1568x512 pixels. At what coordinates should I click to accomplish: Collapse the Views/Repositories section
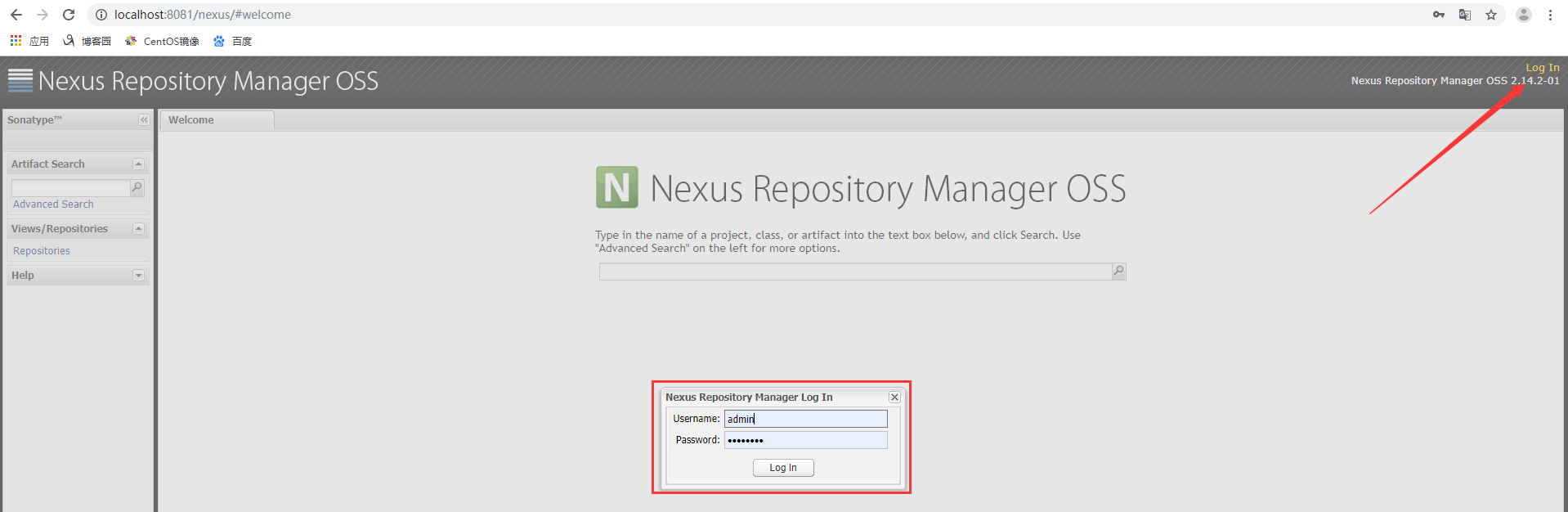(x=138, y=228)
